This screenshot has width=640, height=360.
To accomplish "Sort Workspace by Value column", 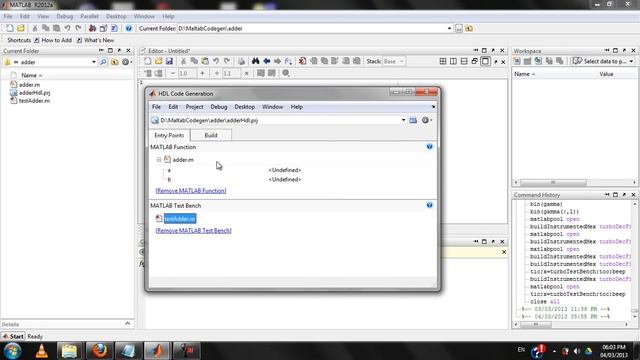I will tap(606, 74).
